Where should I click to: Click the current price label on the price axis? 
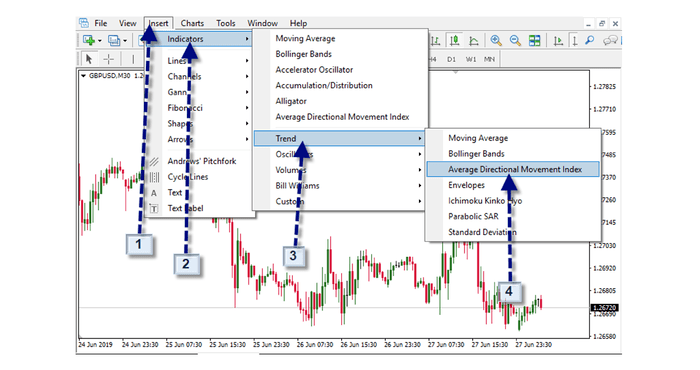tap(604, 308)
